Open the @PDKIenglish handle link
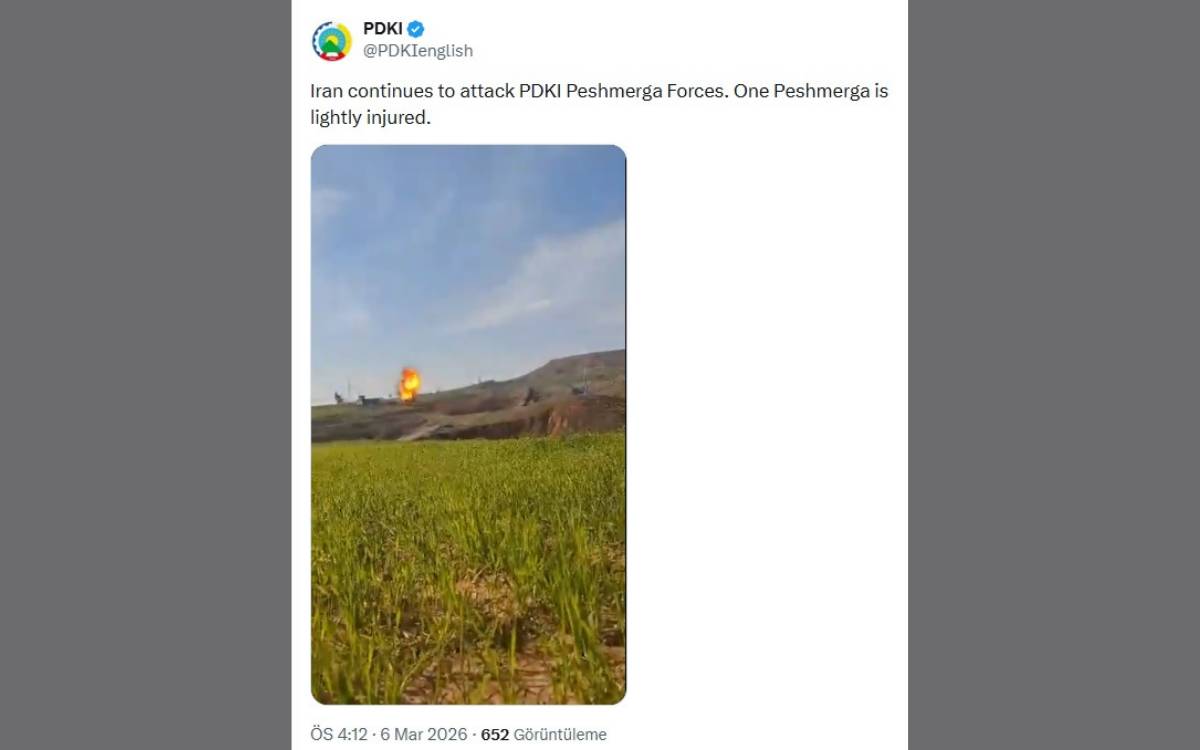The width and height of the screenshot is (1200, 750). coord(417,51)
